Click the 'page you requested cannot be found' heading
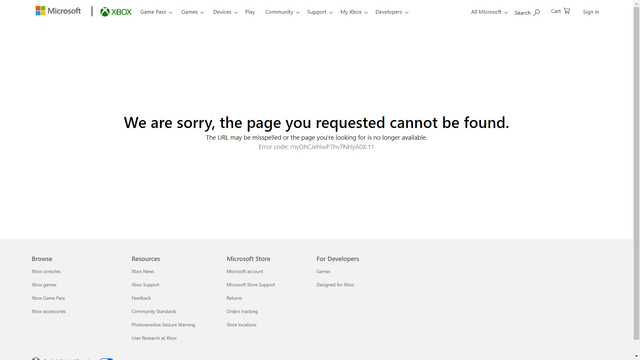The height and width of the screenshot is (360, 640). pos(316,122)
